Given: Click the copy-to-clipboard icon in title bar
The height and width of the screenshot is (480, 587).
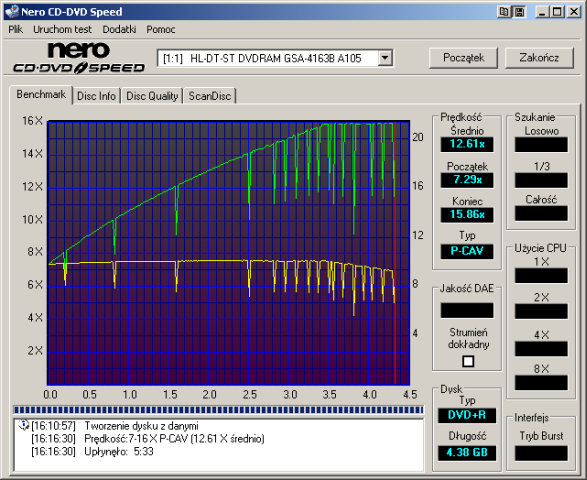Looking at the screenshot, I should (x=504, y=12).
